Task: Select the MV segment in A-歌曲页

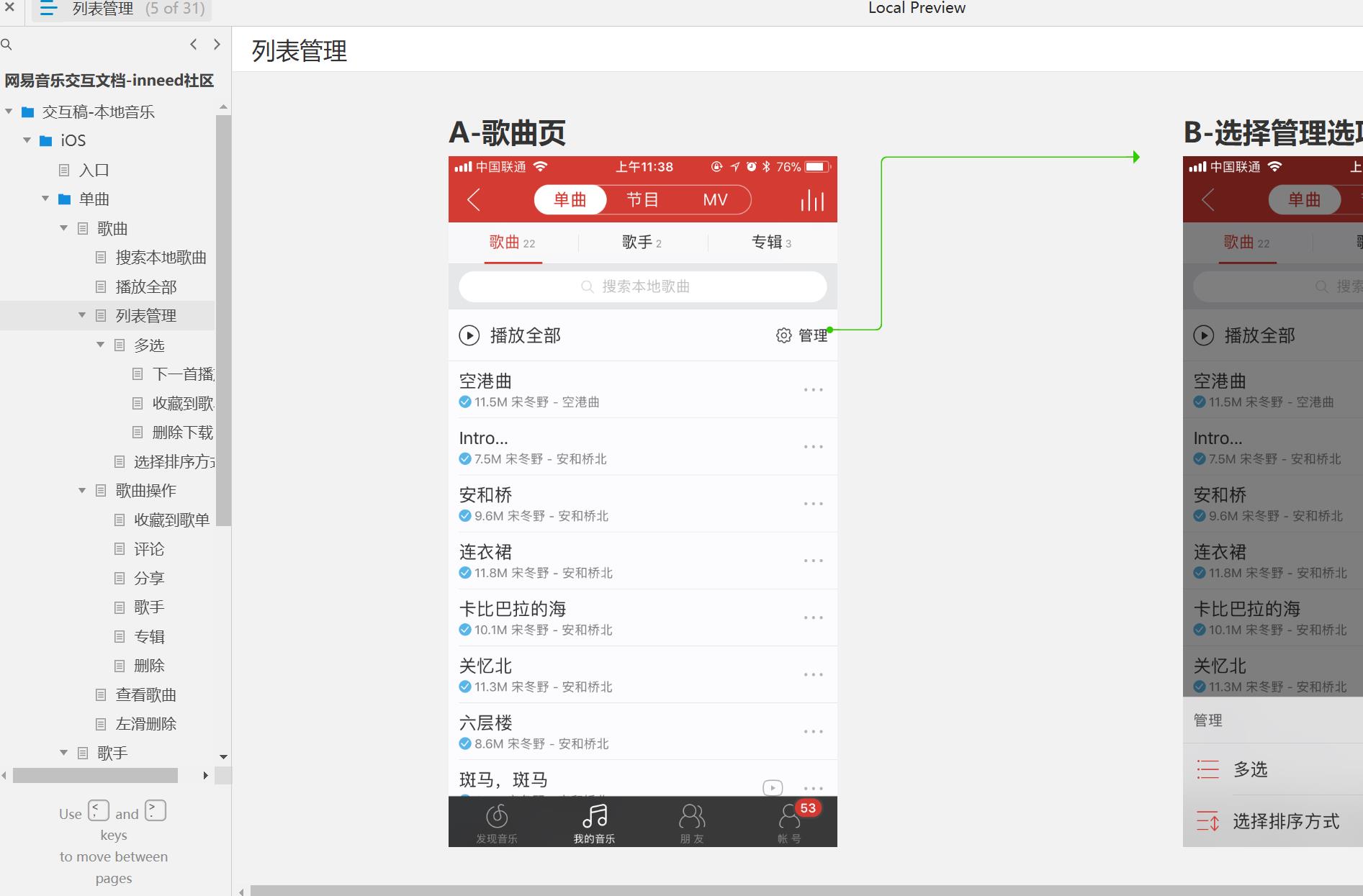Action: [715, 199]
